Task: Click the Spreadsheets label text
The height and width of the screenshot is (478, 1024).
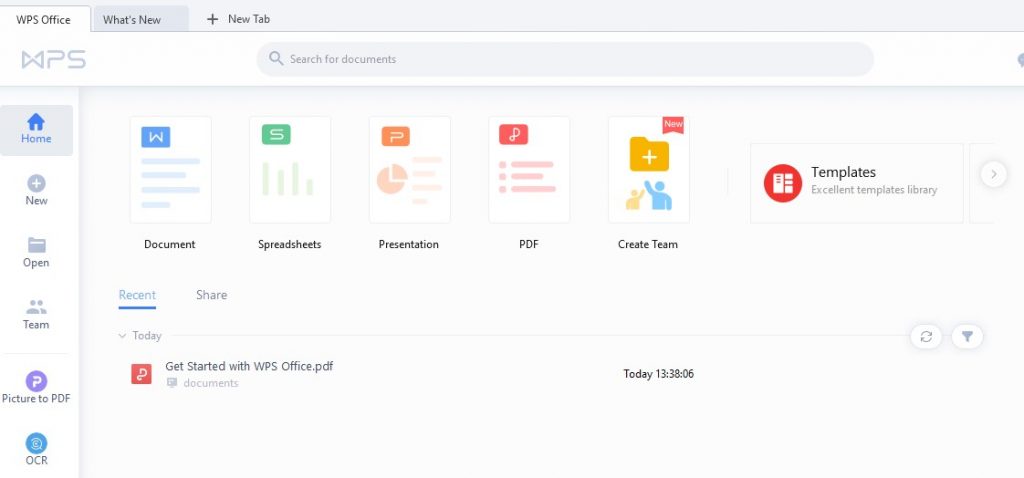Action: point(290,245)
